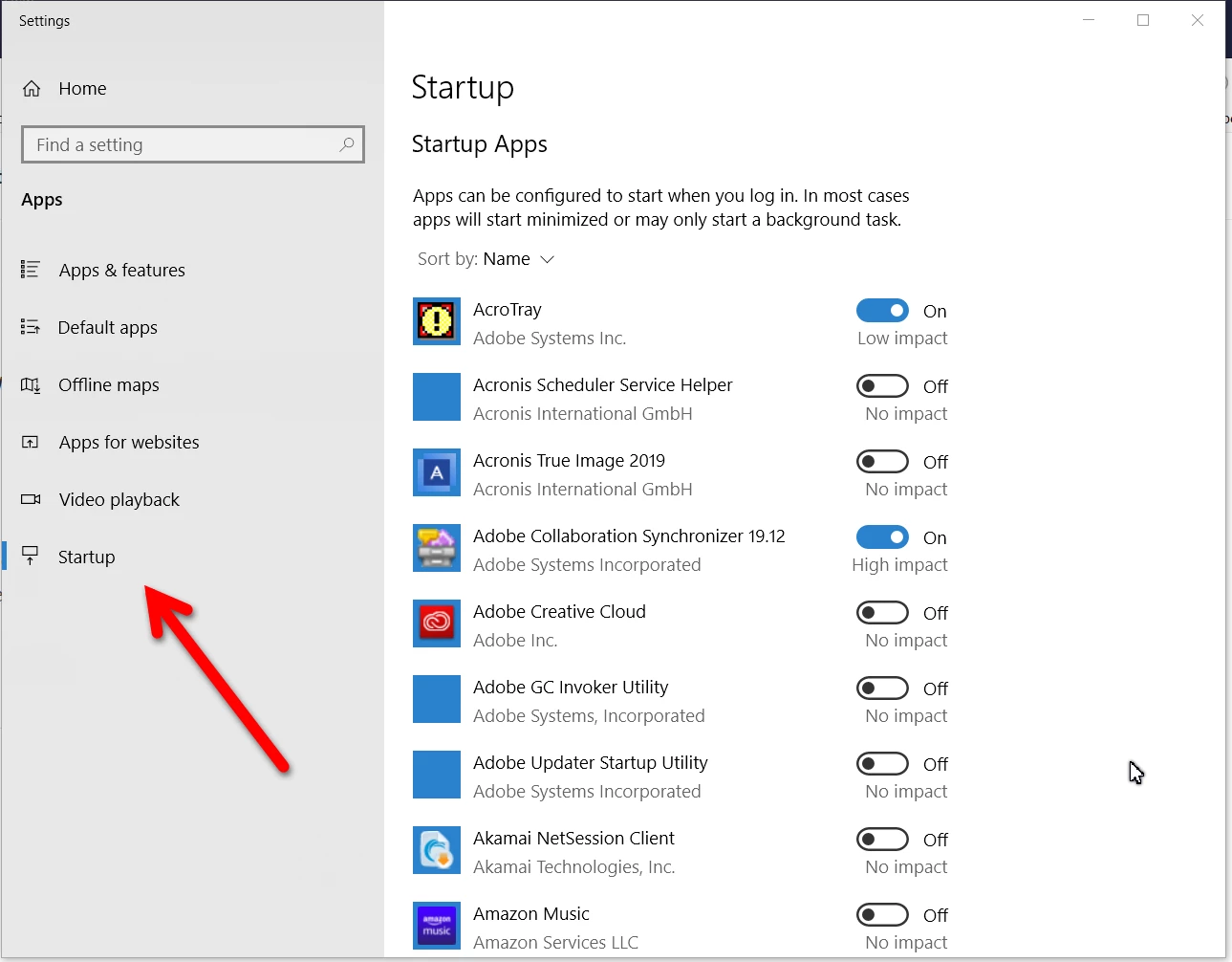1232x962 pixels.
Task: Click Adobe Inc. publisher text
Action: click(515, 641)
